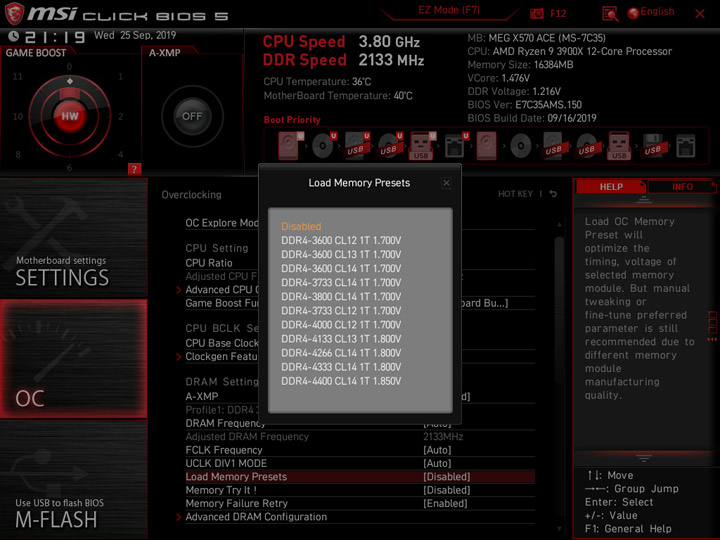The height and width of the screenshot is (540, 720).
Task: Exit BIOS with the top-right red X
Action: (699, 14)
